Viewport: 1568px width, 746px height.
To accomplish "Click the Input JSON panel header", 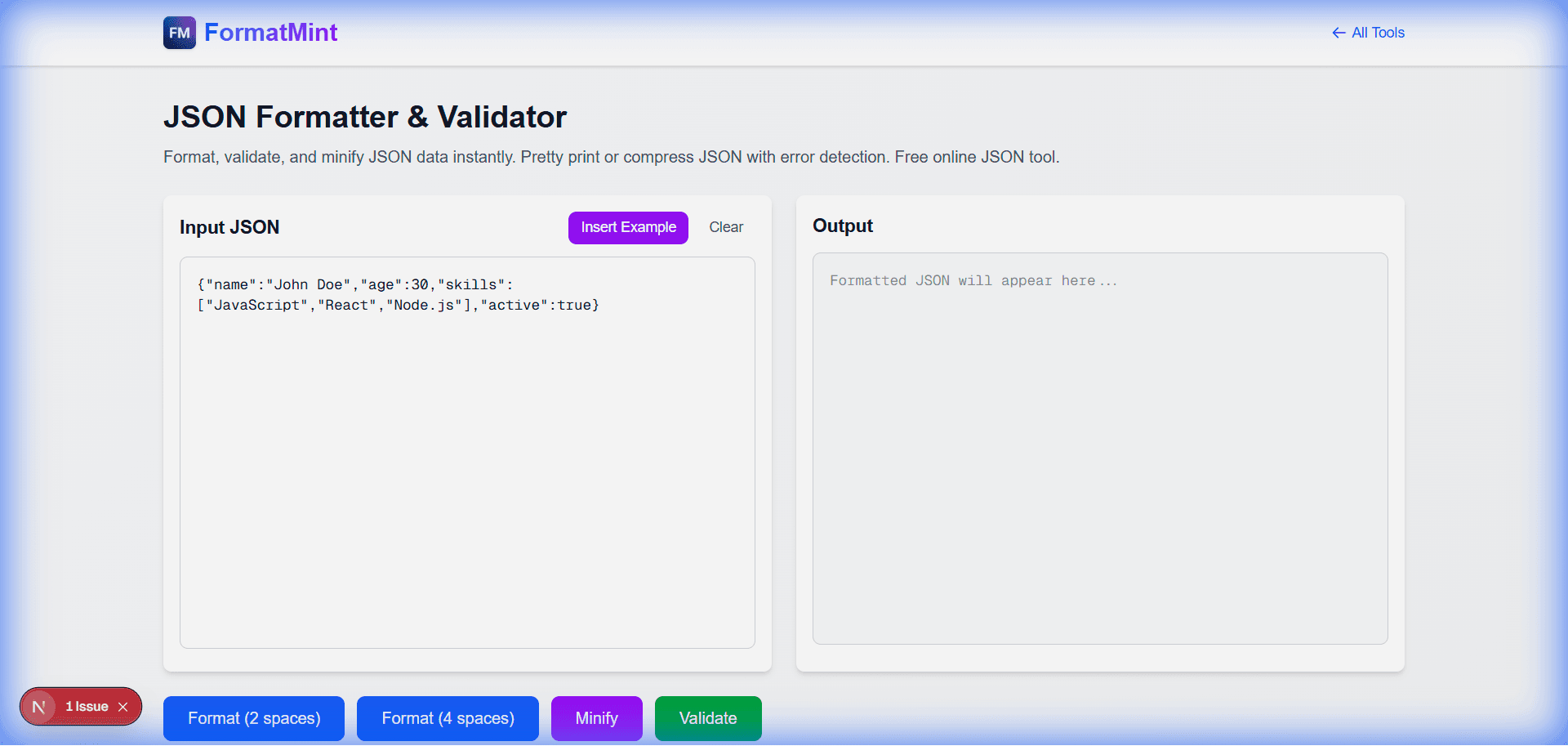I will [x=229, y=227].
